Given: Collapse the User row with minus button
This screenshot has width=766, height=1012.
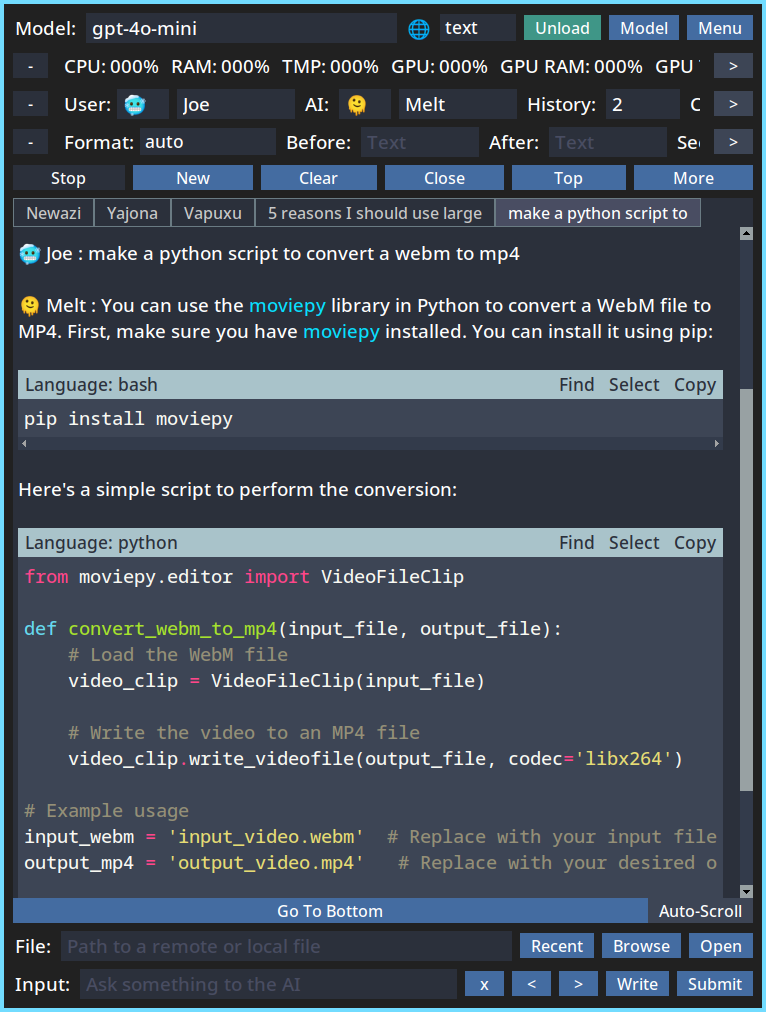Looking at the screenshot, I should pos(30,105).
